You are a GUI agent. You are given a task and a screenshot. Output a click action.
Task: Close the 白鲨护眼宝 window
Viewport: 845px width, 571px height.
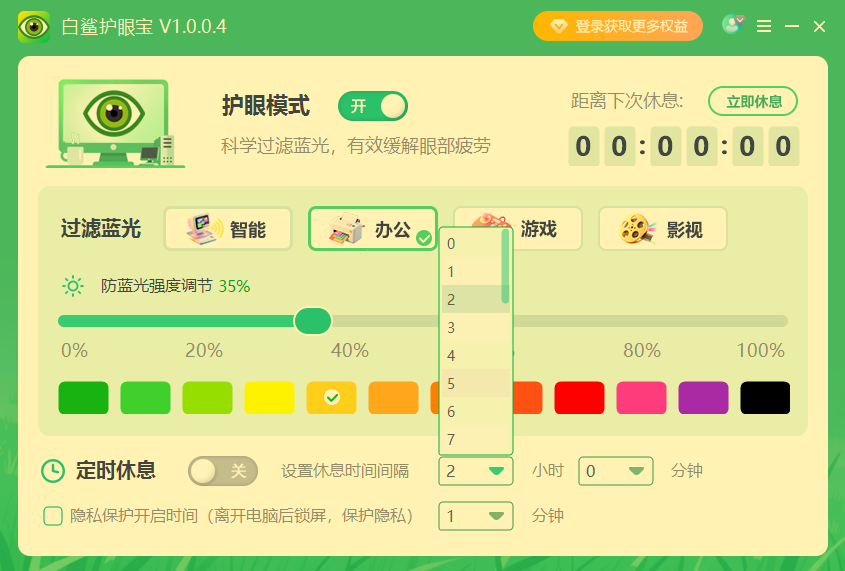819,26
